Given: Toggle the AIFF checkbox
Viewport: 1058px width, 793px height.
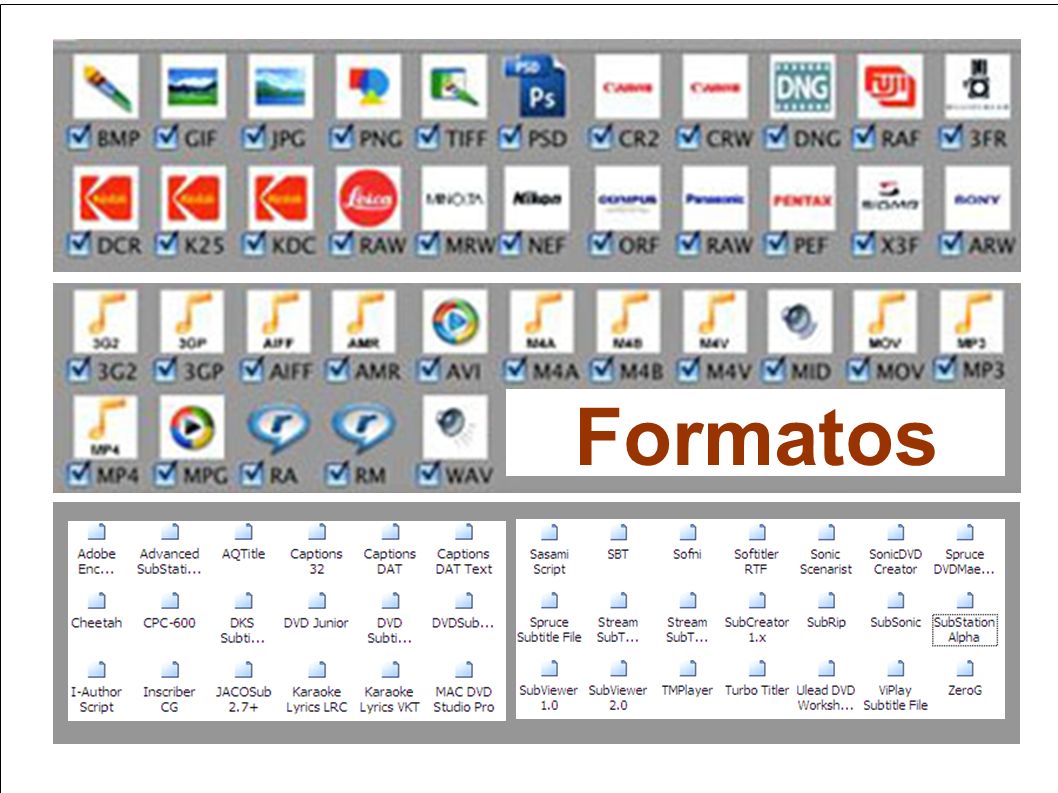Looking at the screenshot, I should [252, 369].
